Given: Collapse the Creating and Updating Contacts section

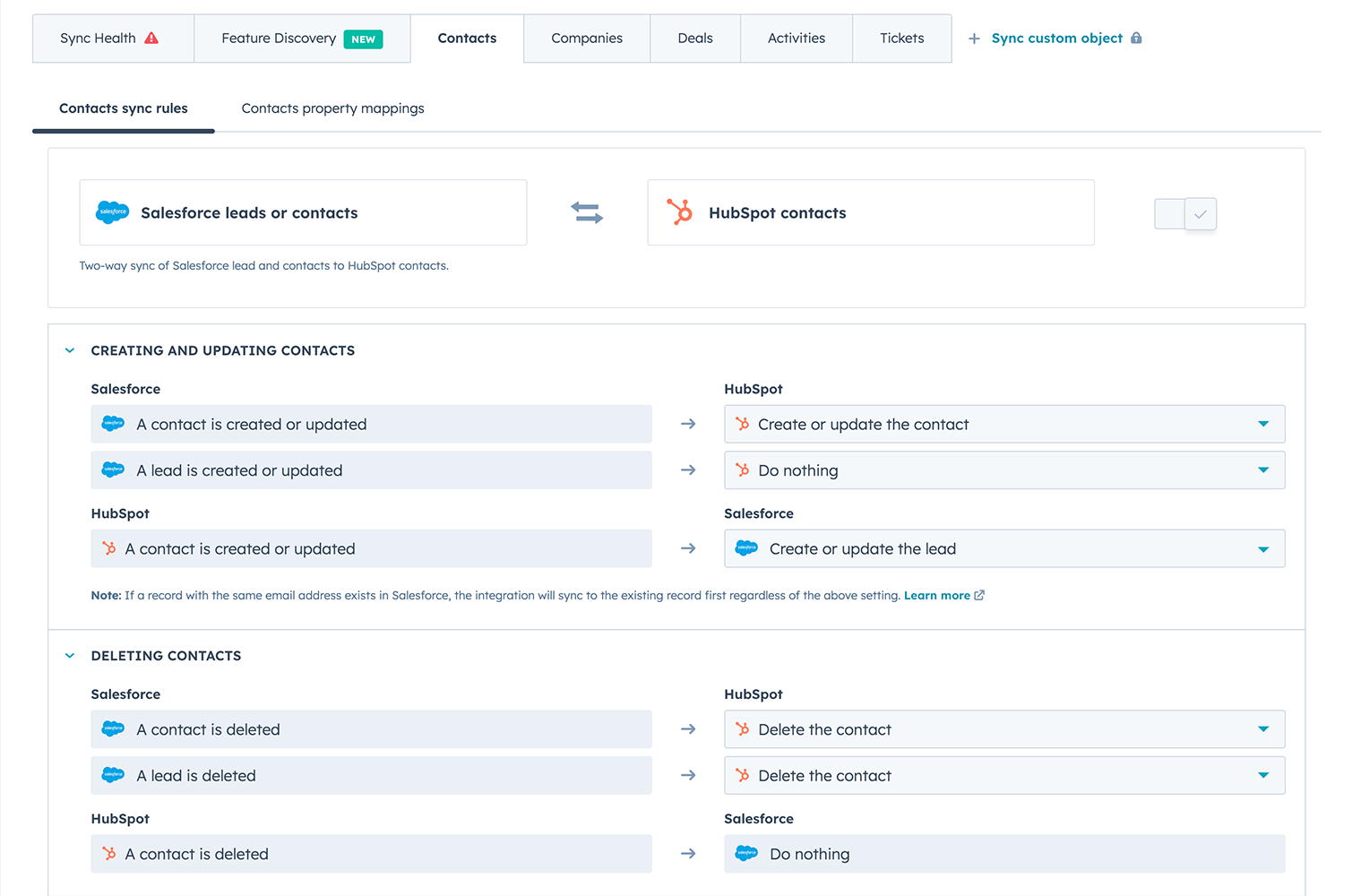Looking at the screenshot, I should 70,350.
